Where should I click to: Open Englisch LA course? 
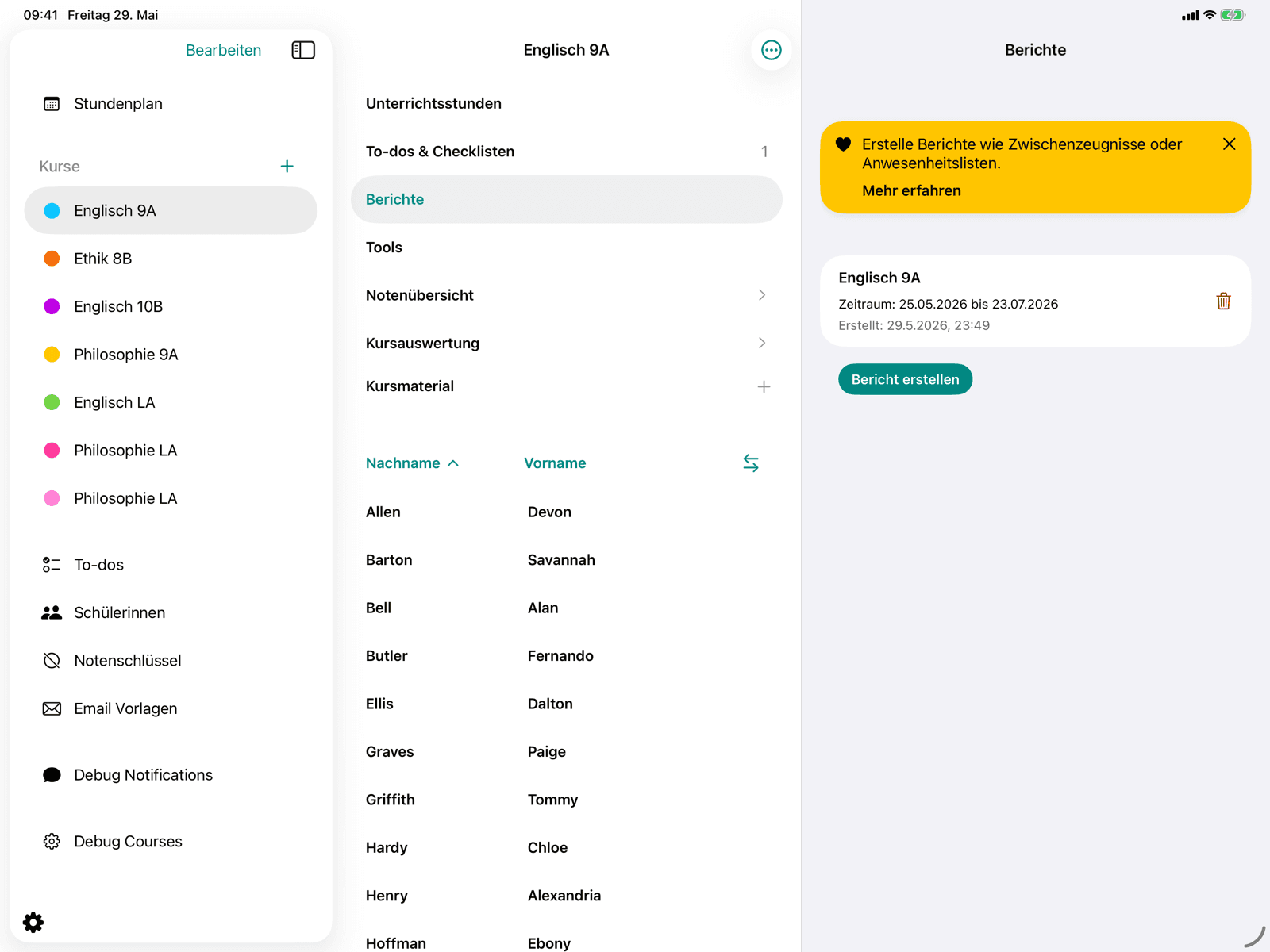[x=171, y=403]
